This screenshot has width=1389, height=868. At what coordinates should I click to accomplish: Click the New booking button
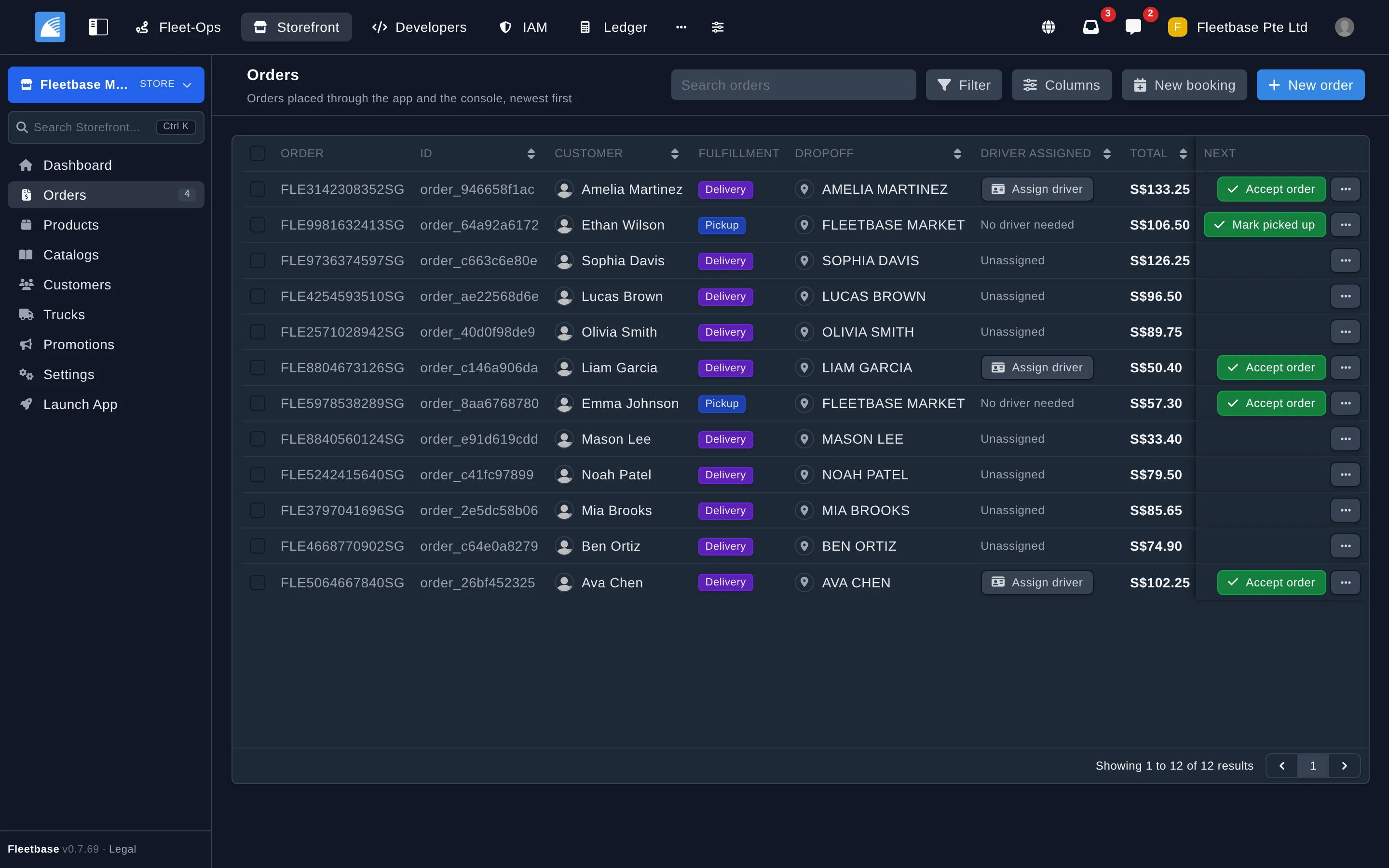pyautogui.click(x=1184, y=85)
